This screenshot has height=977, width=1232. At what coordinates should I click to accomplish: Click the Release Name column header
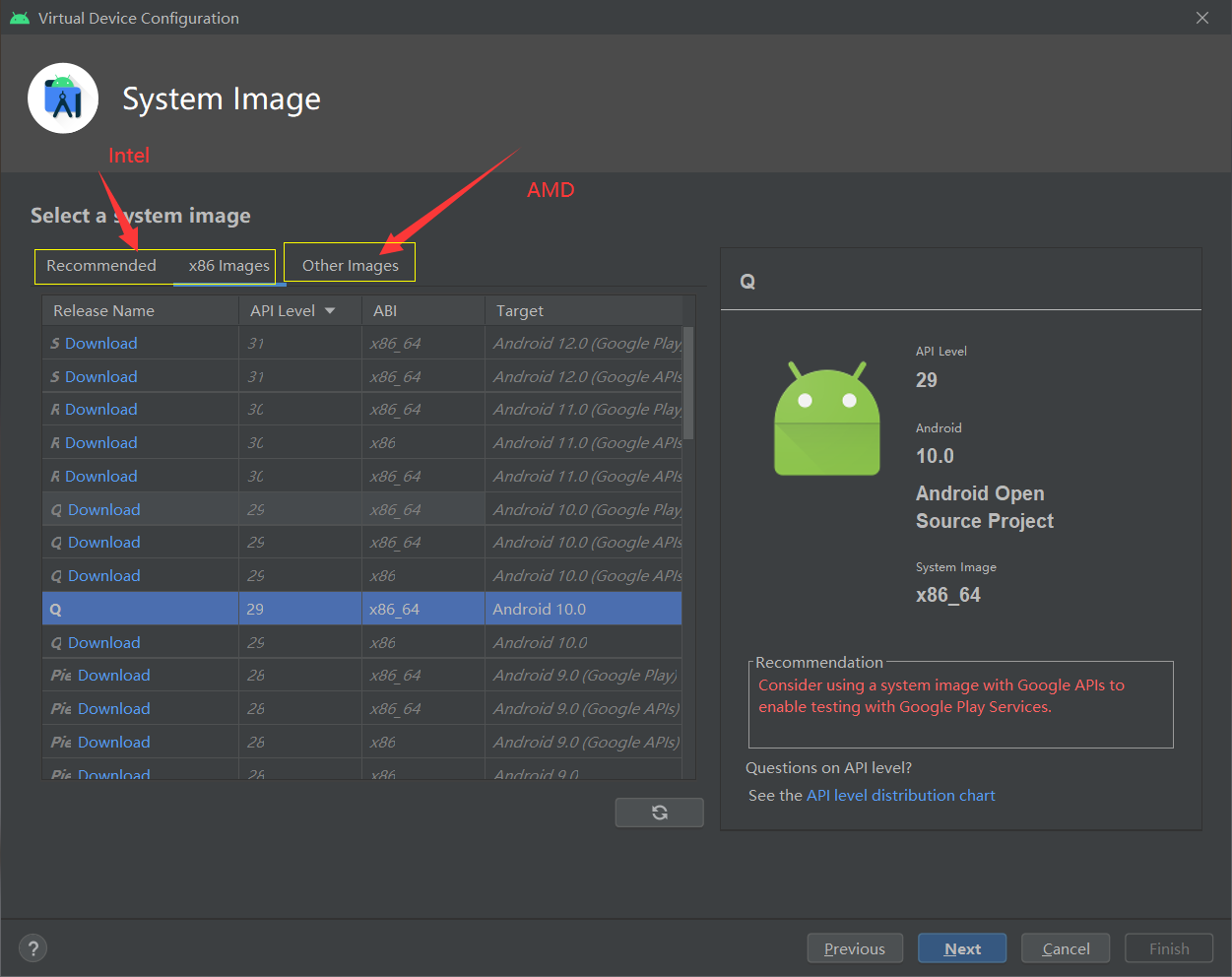140,311
